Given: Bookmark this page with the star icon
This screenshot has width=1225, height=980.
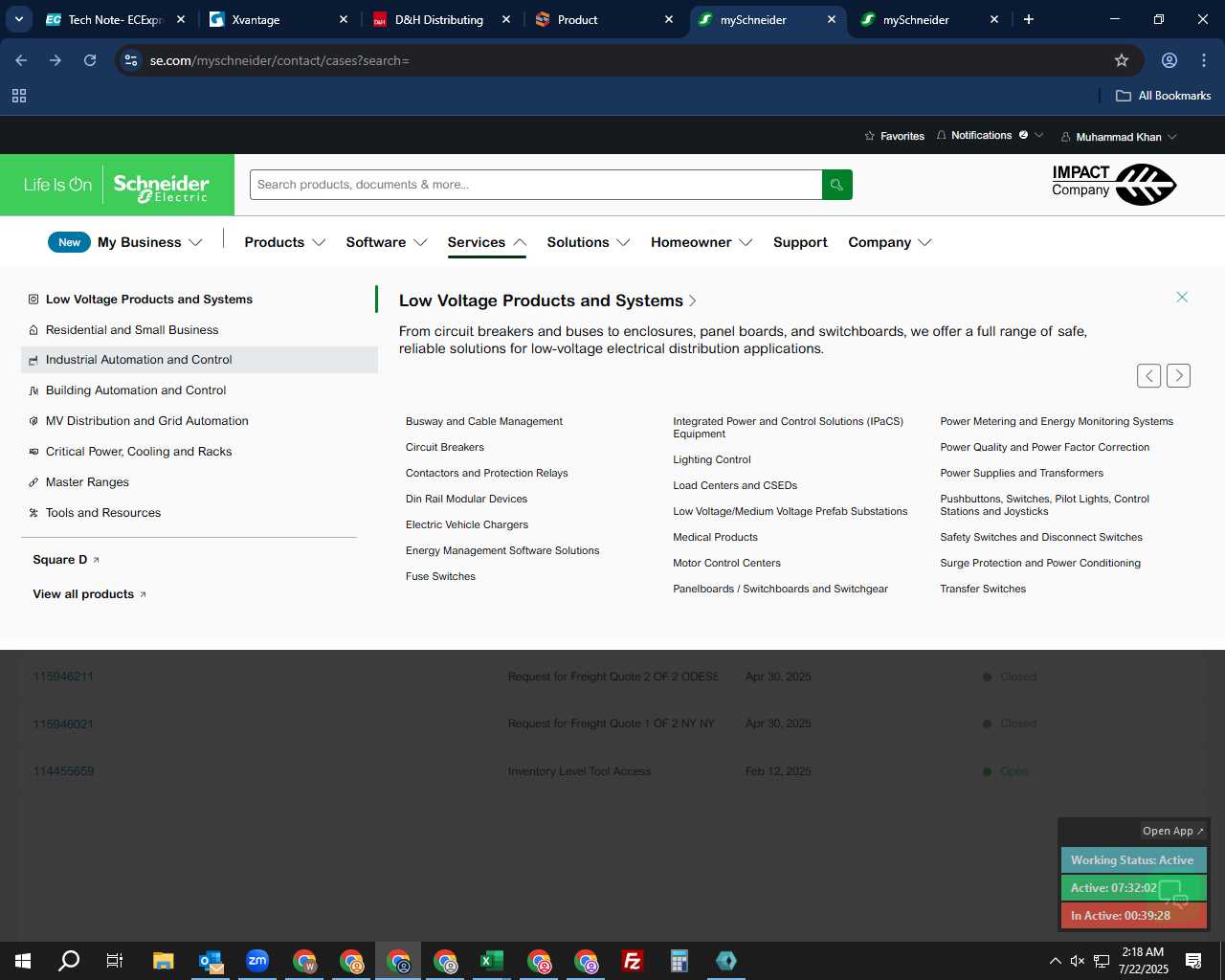Looking at the screenshot, I should (1122, 60).
